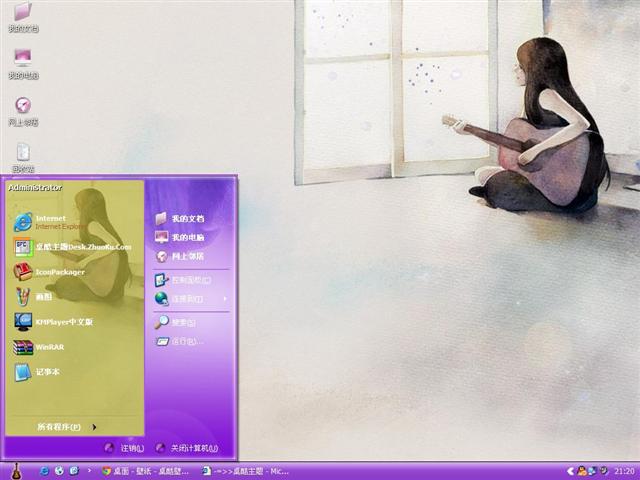Open My Documents in start menu right column
Screen dimensions: 640x480
180,218
